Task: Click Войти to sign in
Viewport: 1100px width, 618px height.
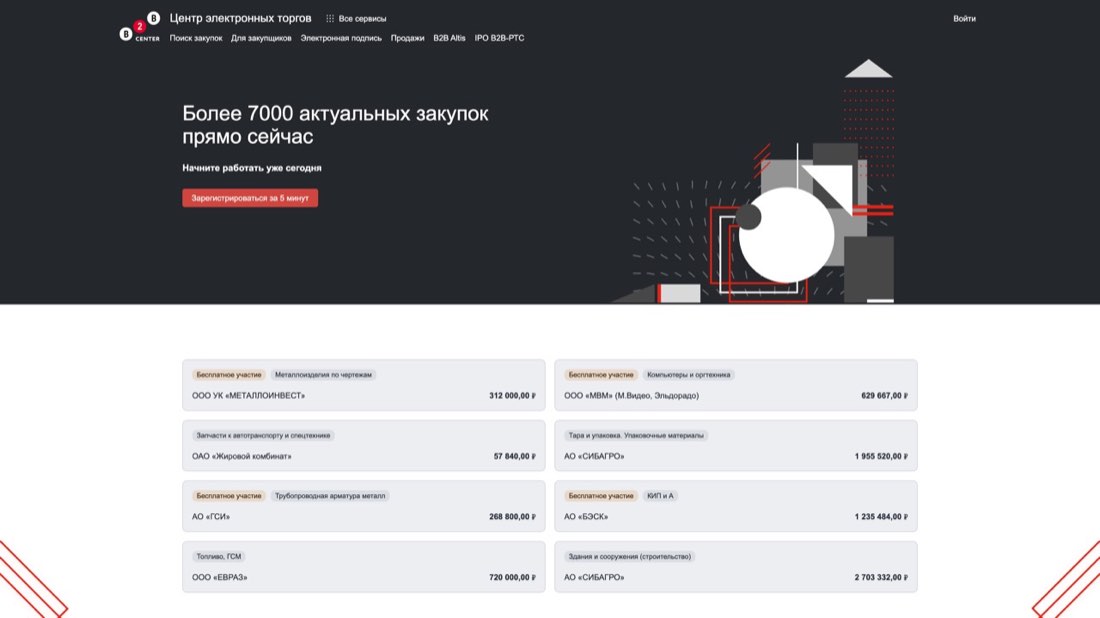Action: coord(964,19)
